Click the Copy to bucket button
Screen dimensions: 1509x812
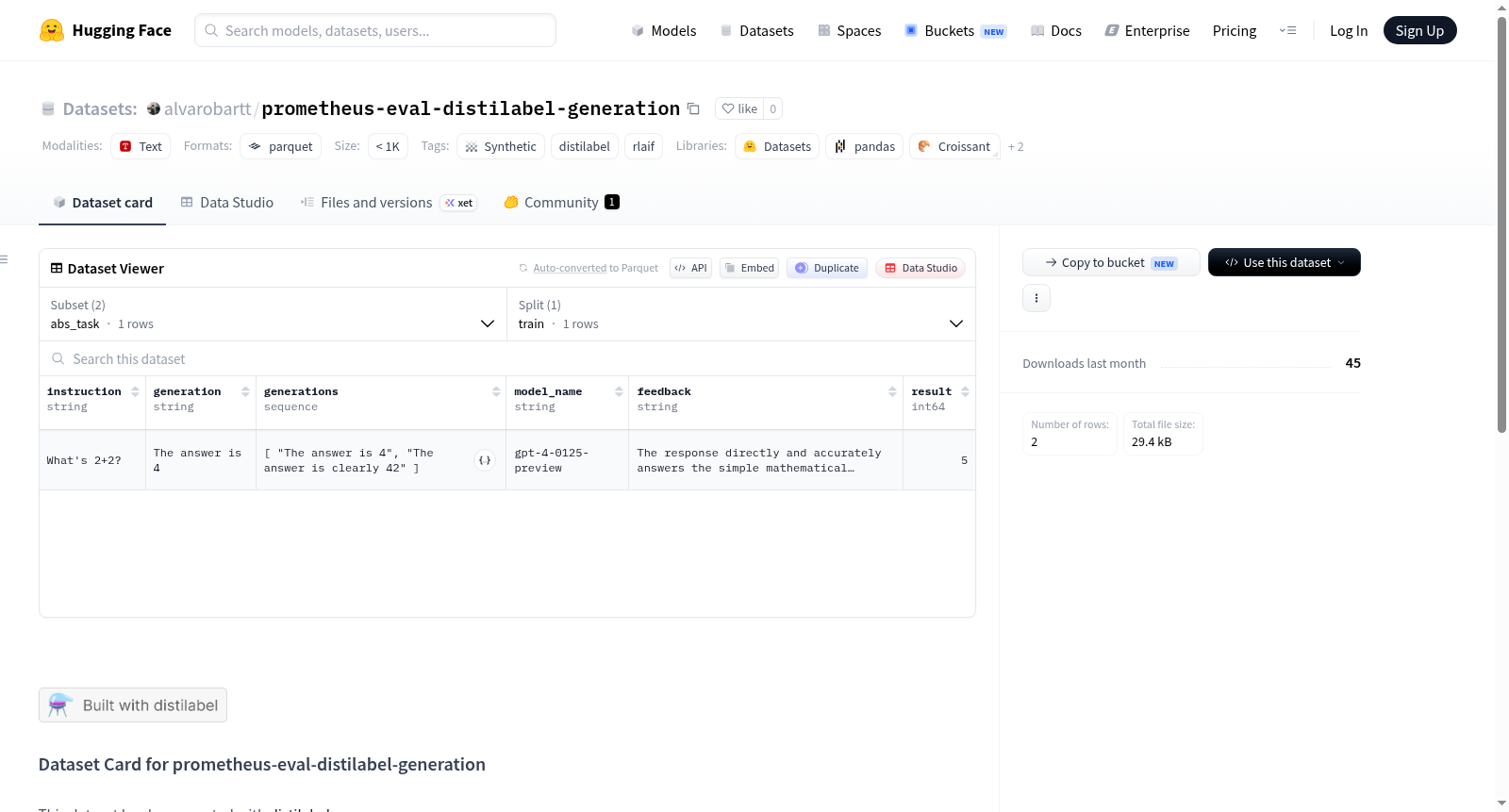point(1111,262)
